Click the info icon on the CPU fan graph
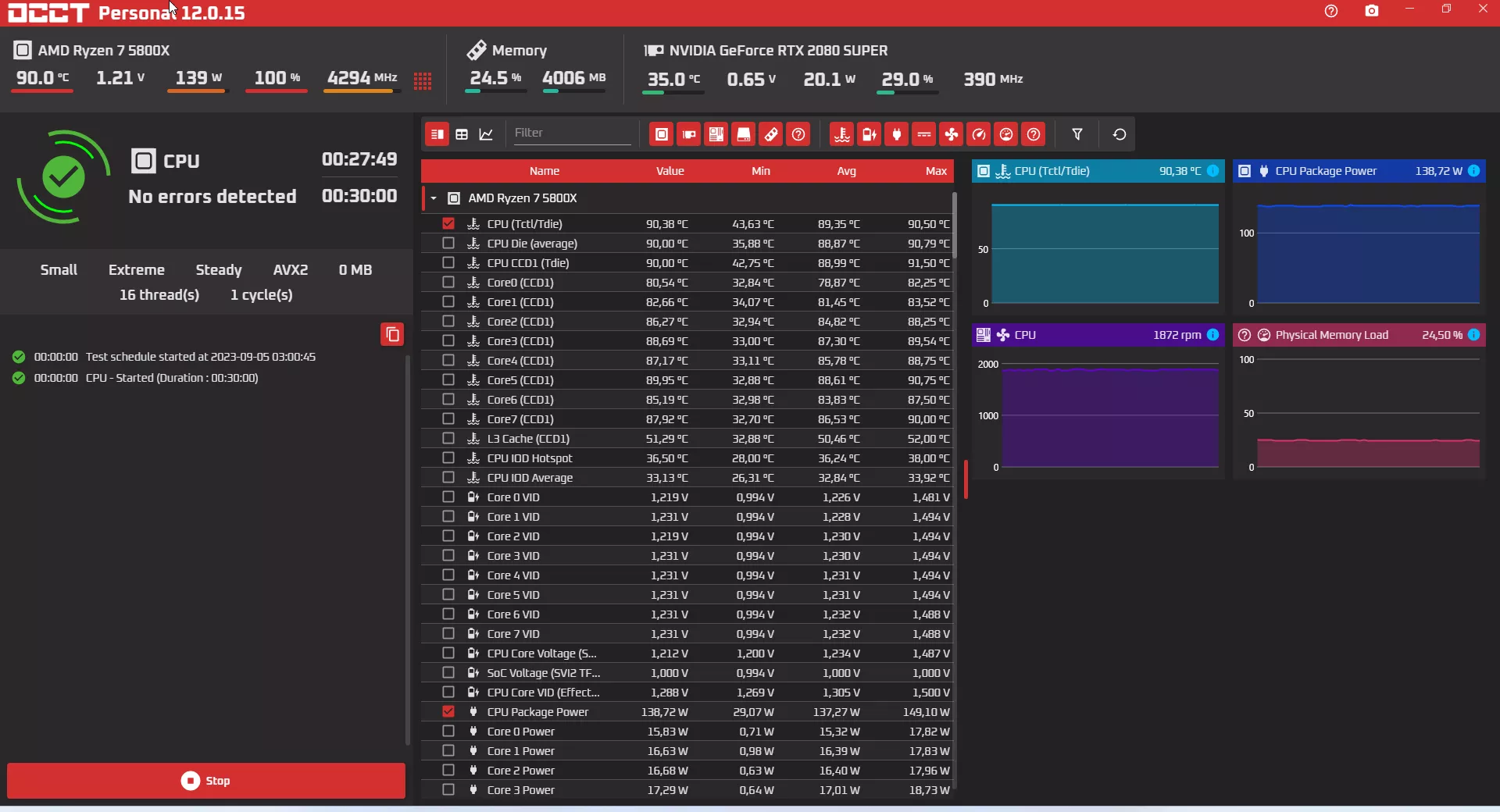Viewport: 1500px width, 812px height. point(1212,335)
